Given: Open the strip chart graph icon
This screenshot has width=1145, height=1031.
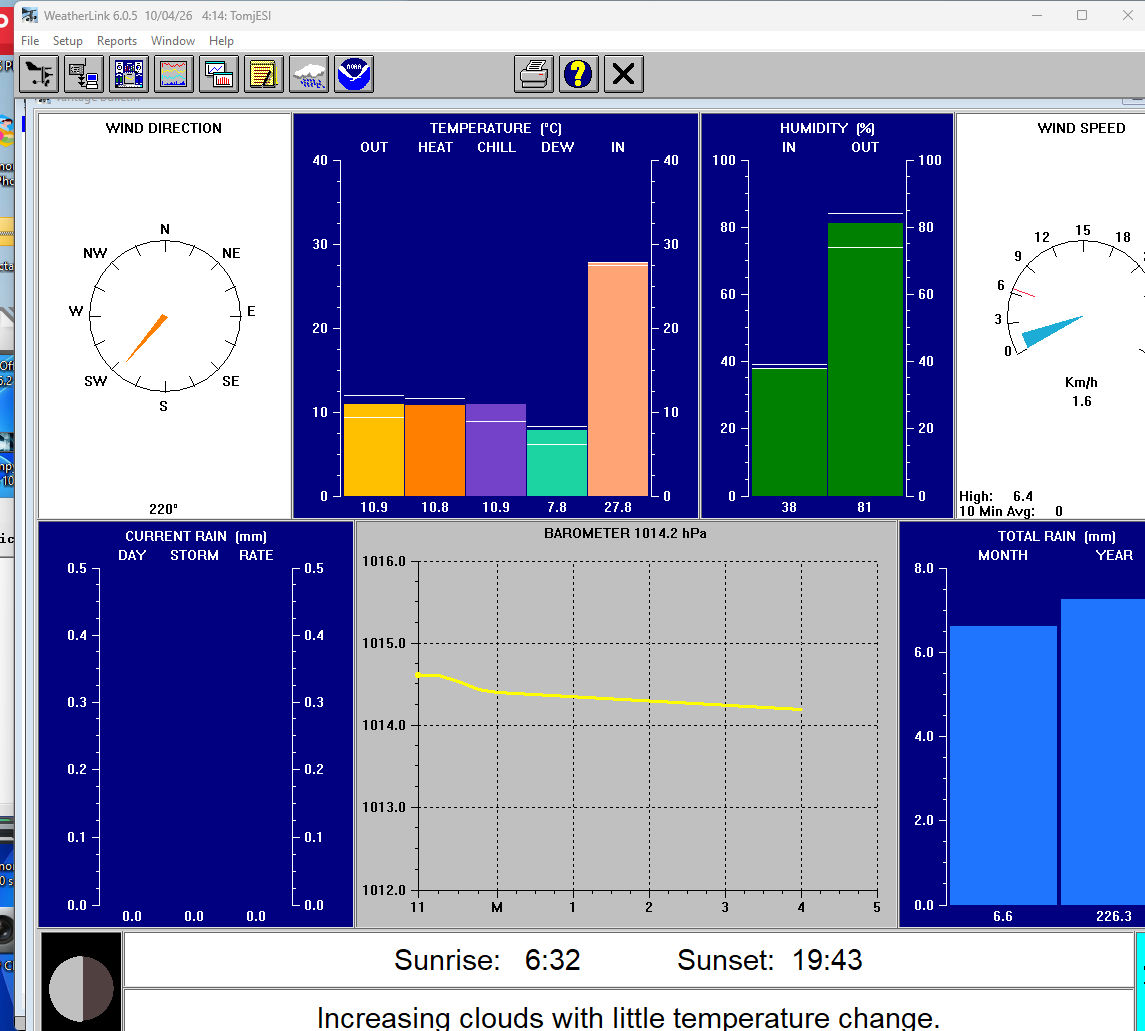Looking at the screenshot, I should (174, 74).
